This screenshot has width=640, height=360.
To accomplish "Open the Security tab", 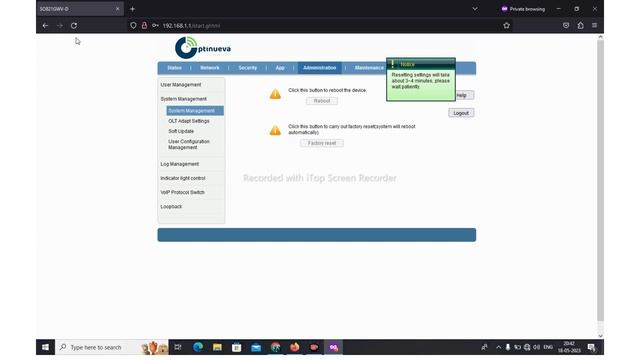I will pyautogui.click(x=248, y=68).
